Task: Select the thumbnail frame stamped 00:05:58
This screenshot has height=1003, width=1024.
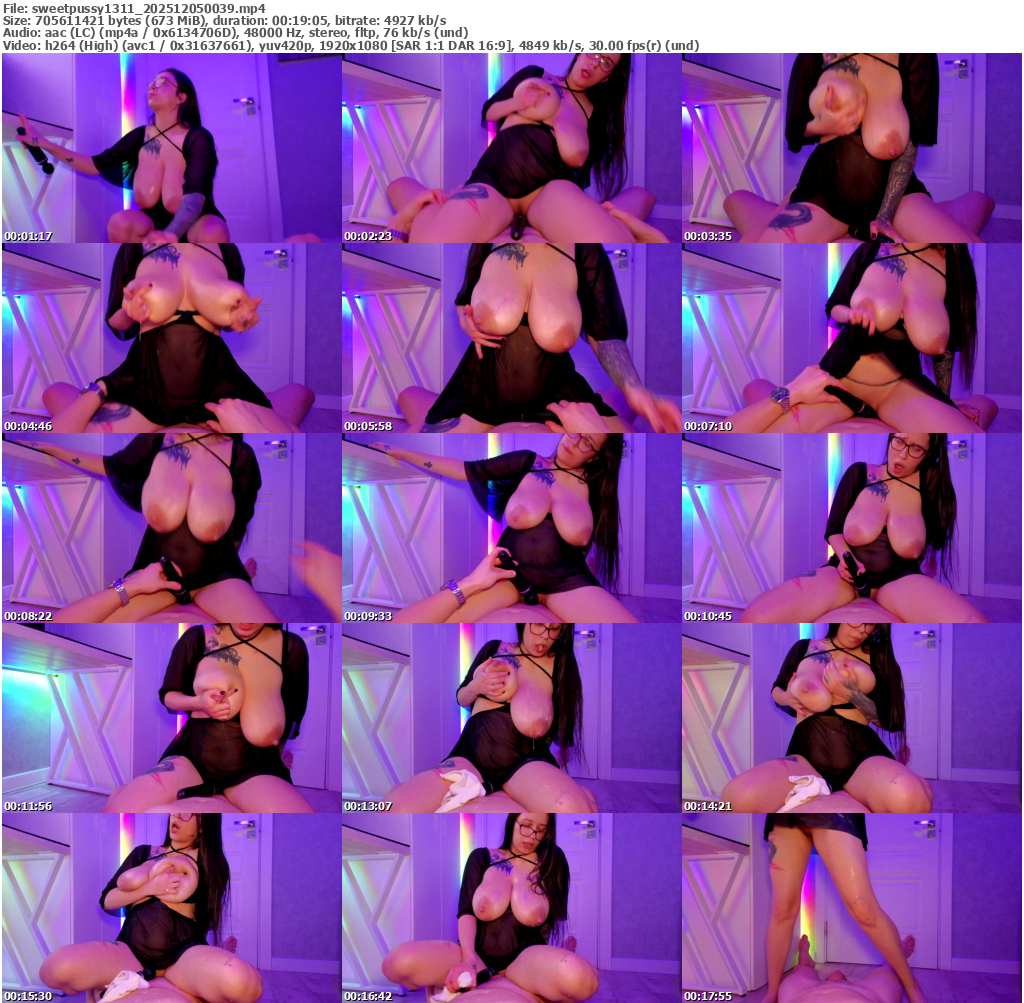Action: tap(511, 338)
